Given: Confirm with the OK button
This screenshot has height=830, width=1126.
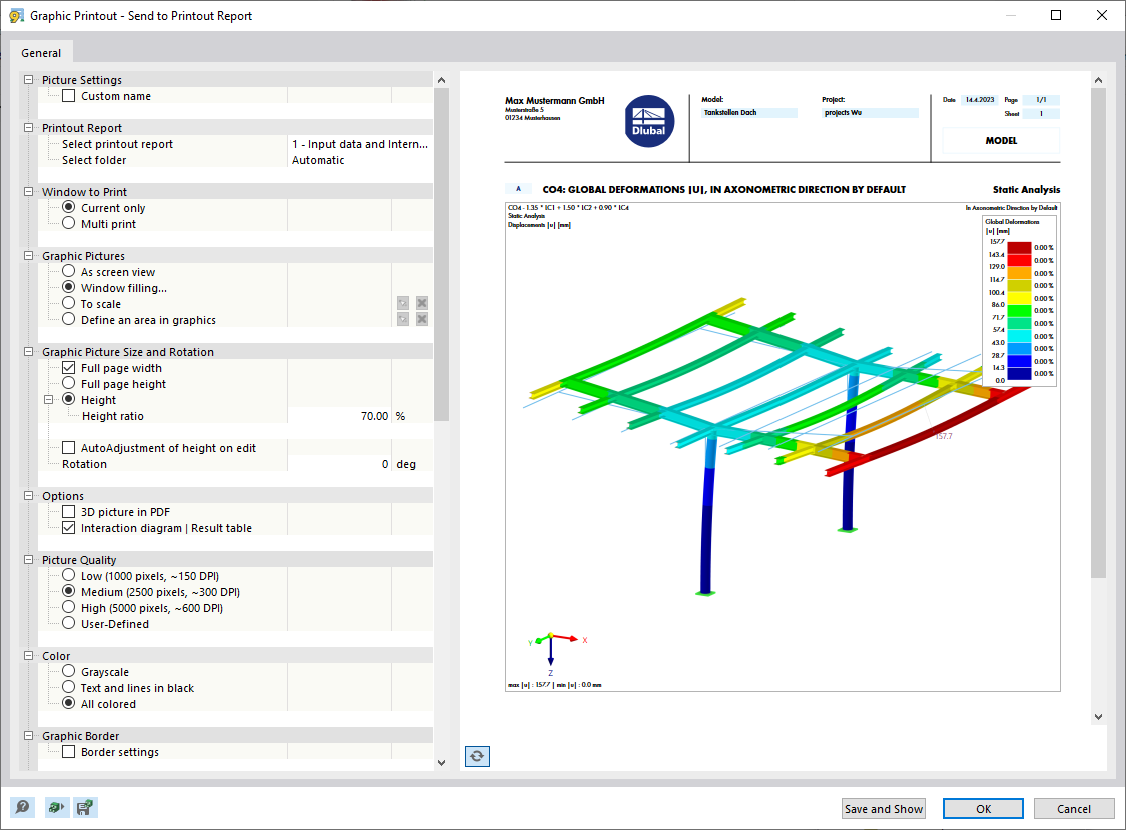Looking at the screenshot, I should click(x=983, y=808).
